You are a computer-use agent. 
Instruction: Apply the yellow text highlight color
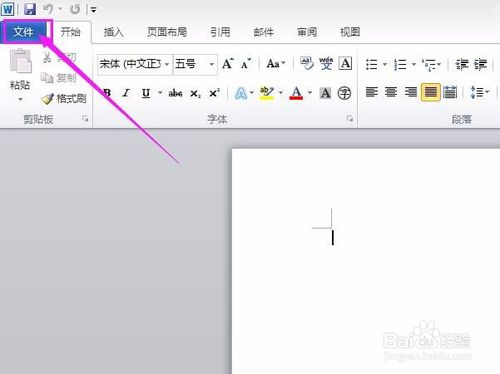(267, 93)
